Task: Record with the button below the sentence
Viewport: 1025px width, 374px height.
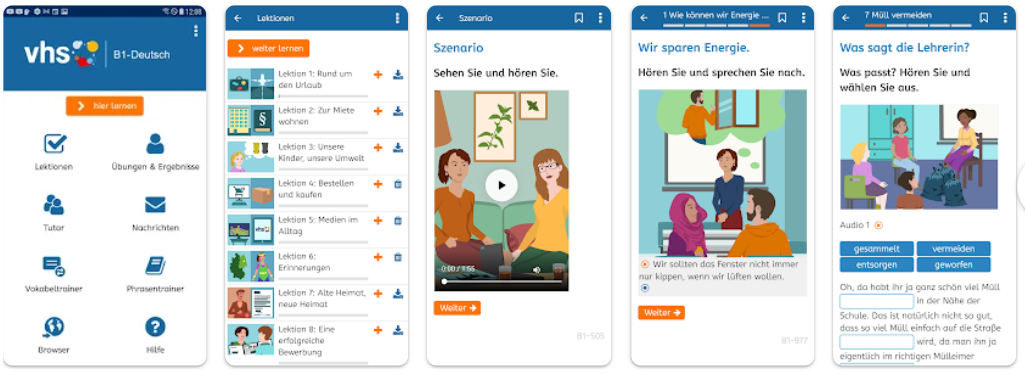Action: pyautogui.click(x=645, y=288)
